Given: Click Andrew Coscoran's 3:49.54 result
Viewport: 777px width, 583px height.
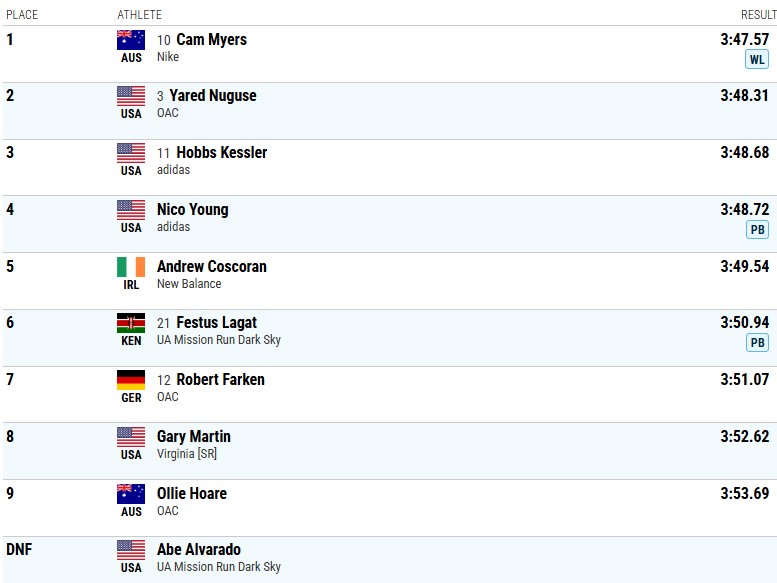Looking at the screenshot, I should point(744,267).
